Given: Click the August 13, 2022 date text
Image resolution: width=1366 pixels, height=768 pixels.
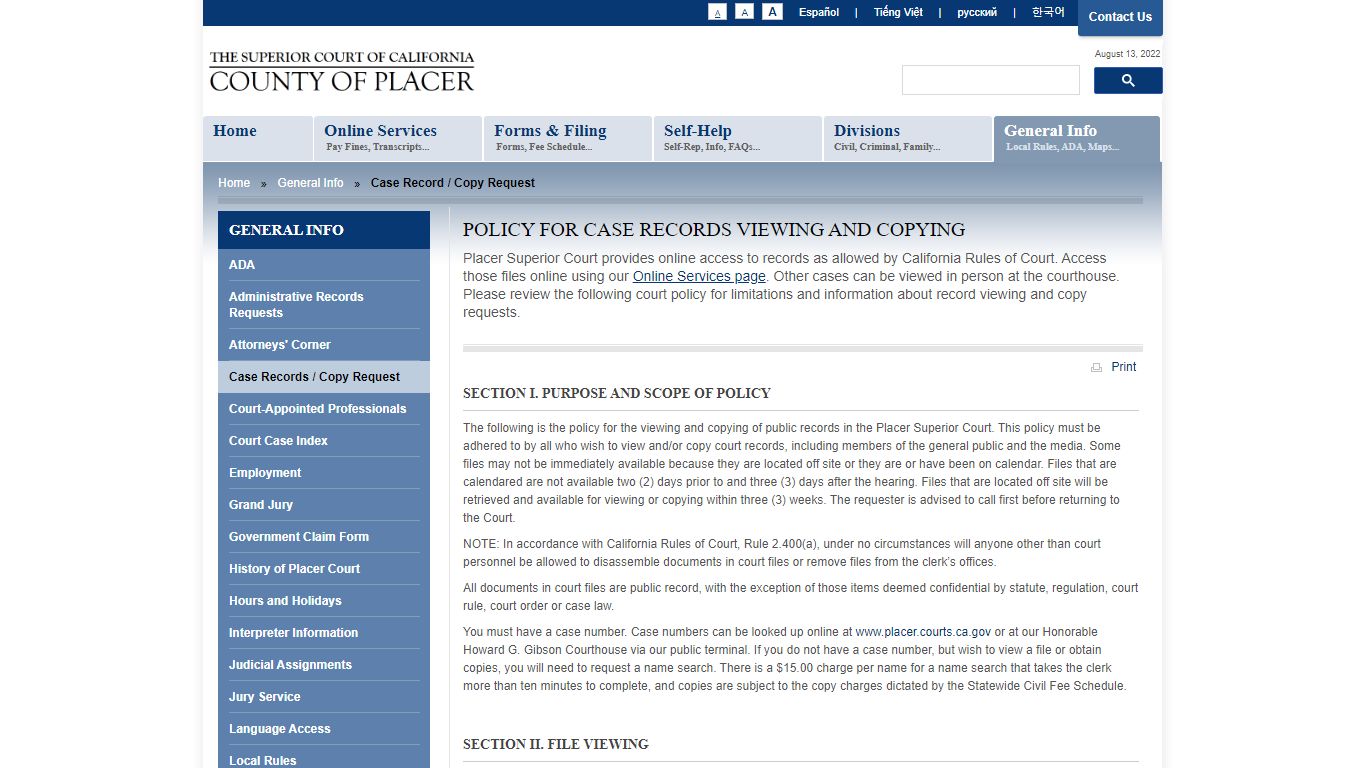Looking at the screenshot, I should 1128,54.
